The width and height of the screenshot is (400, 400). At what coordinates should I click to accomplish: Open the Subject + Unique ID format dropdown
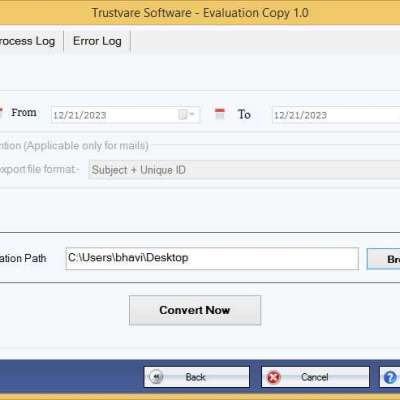244,170
